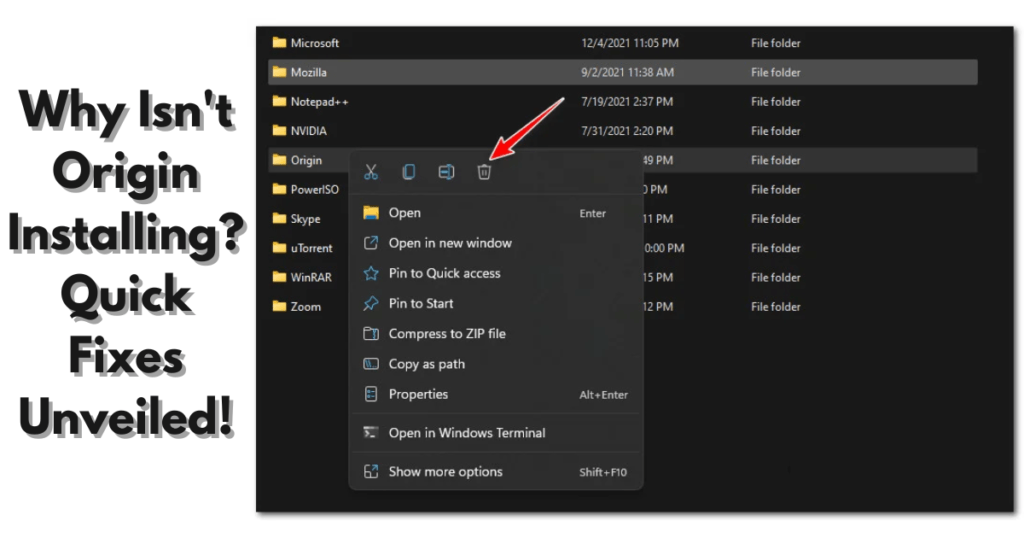This screenshot has width=1024, height=538.
Task: Choose Compress to ZIP file
Action: 496,334
